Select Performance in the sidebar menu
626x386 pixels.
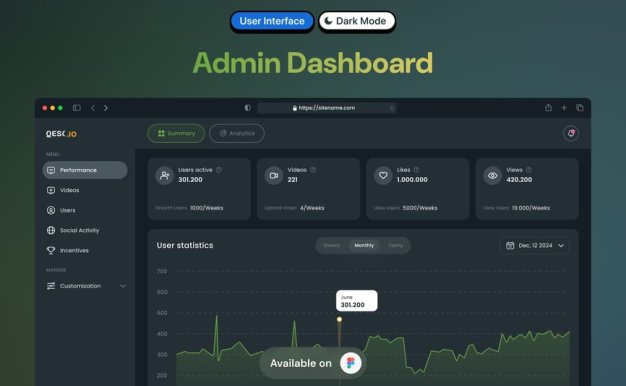point(85,170)
